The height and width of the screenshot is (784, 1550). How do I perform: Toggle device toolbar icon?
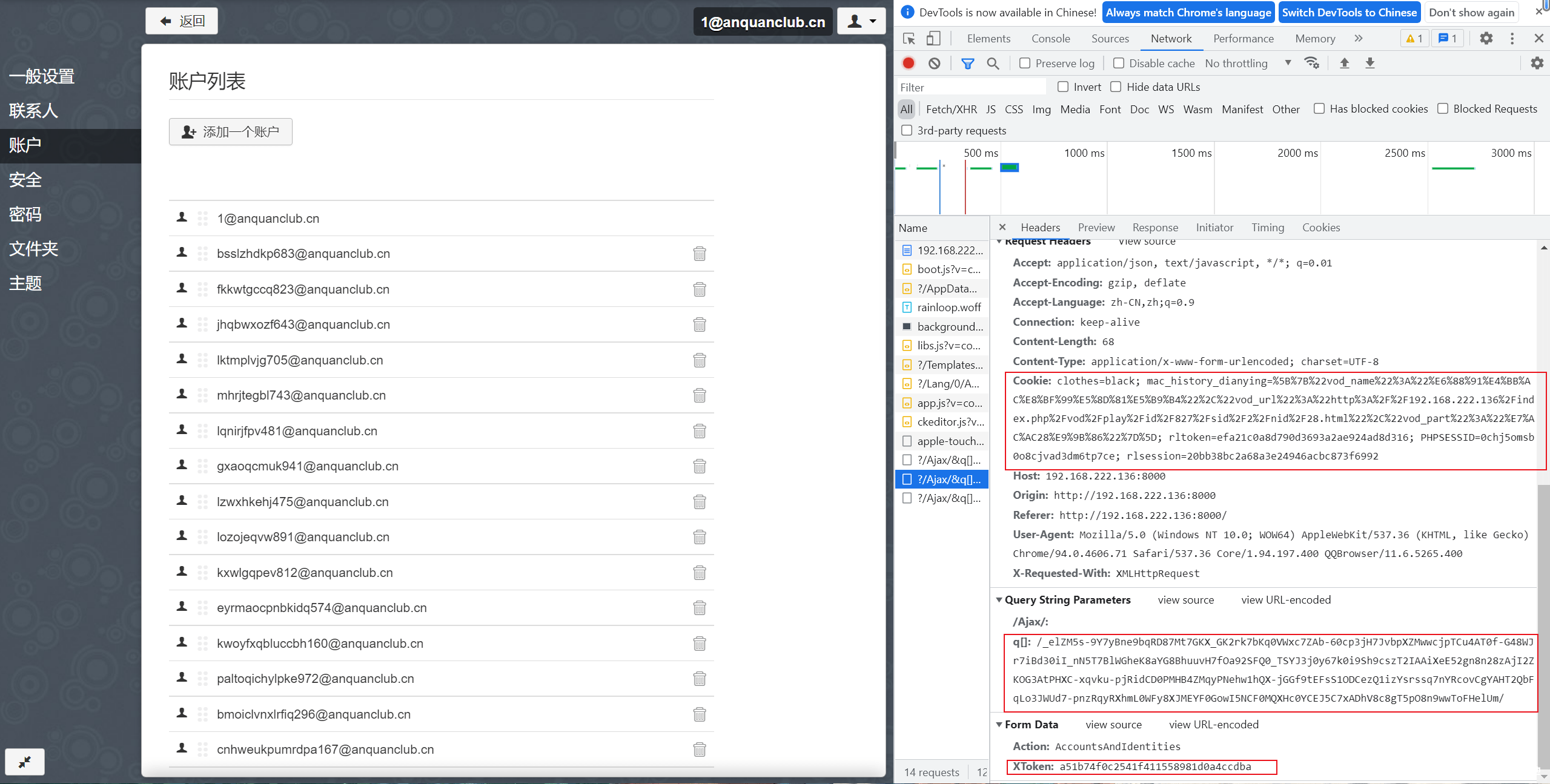point(933,38)
